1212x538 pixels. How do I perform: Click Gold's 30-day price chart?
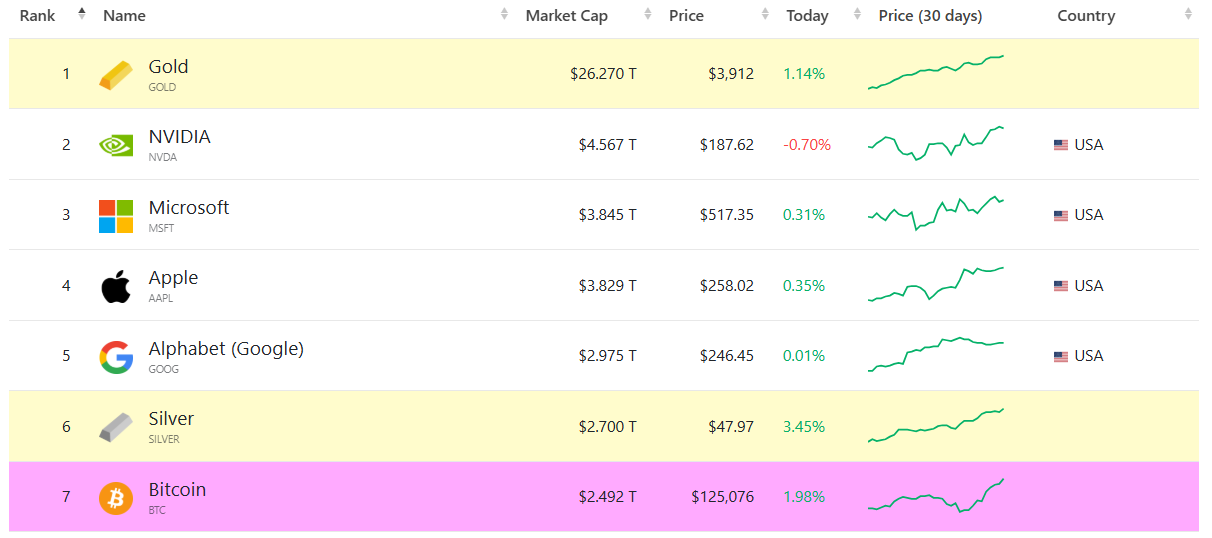936,73
